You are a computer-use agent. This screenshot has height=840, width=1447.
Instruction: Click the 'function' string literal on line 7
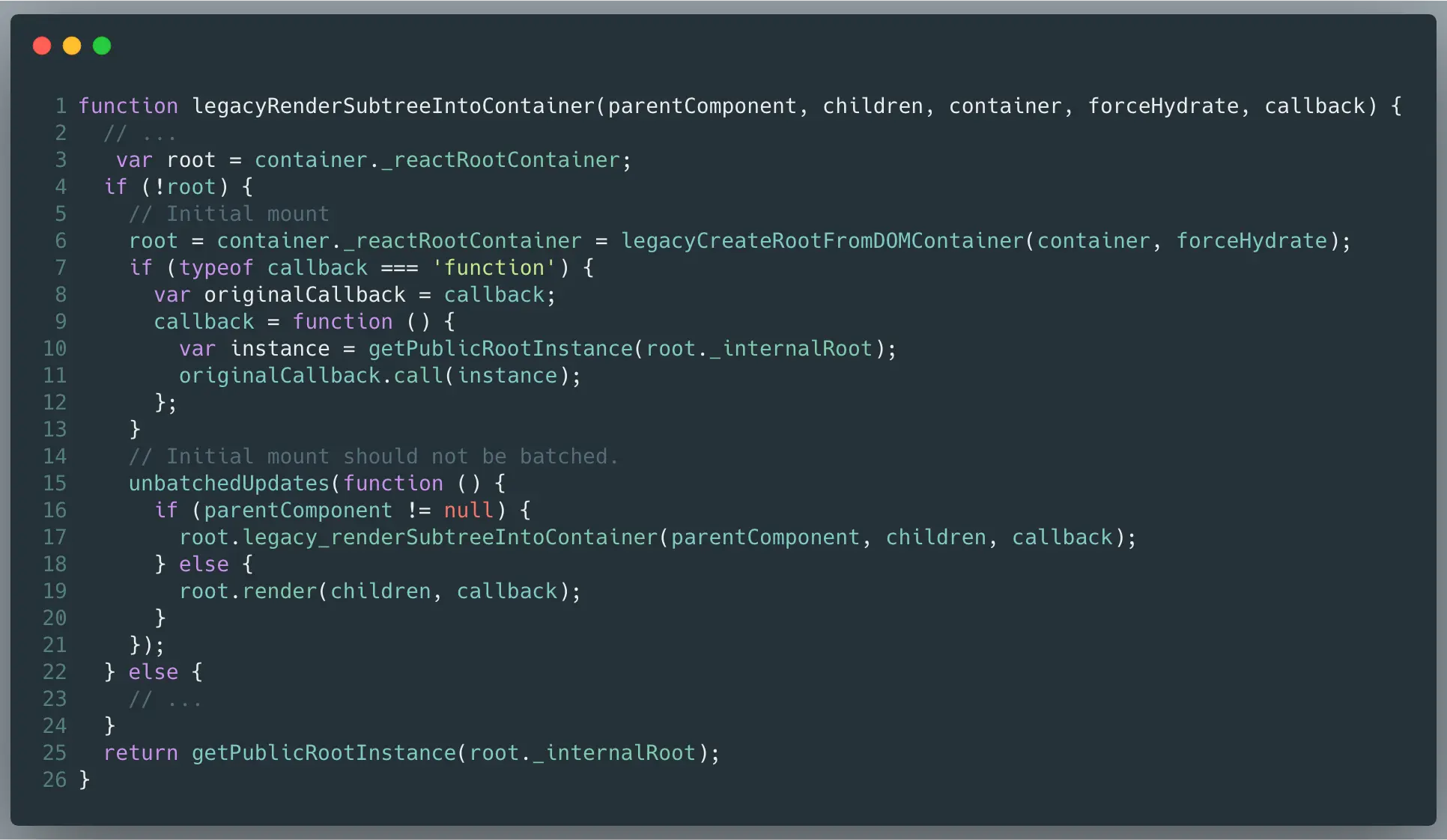tap(494, 268)
